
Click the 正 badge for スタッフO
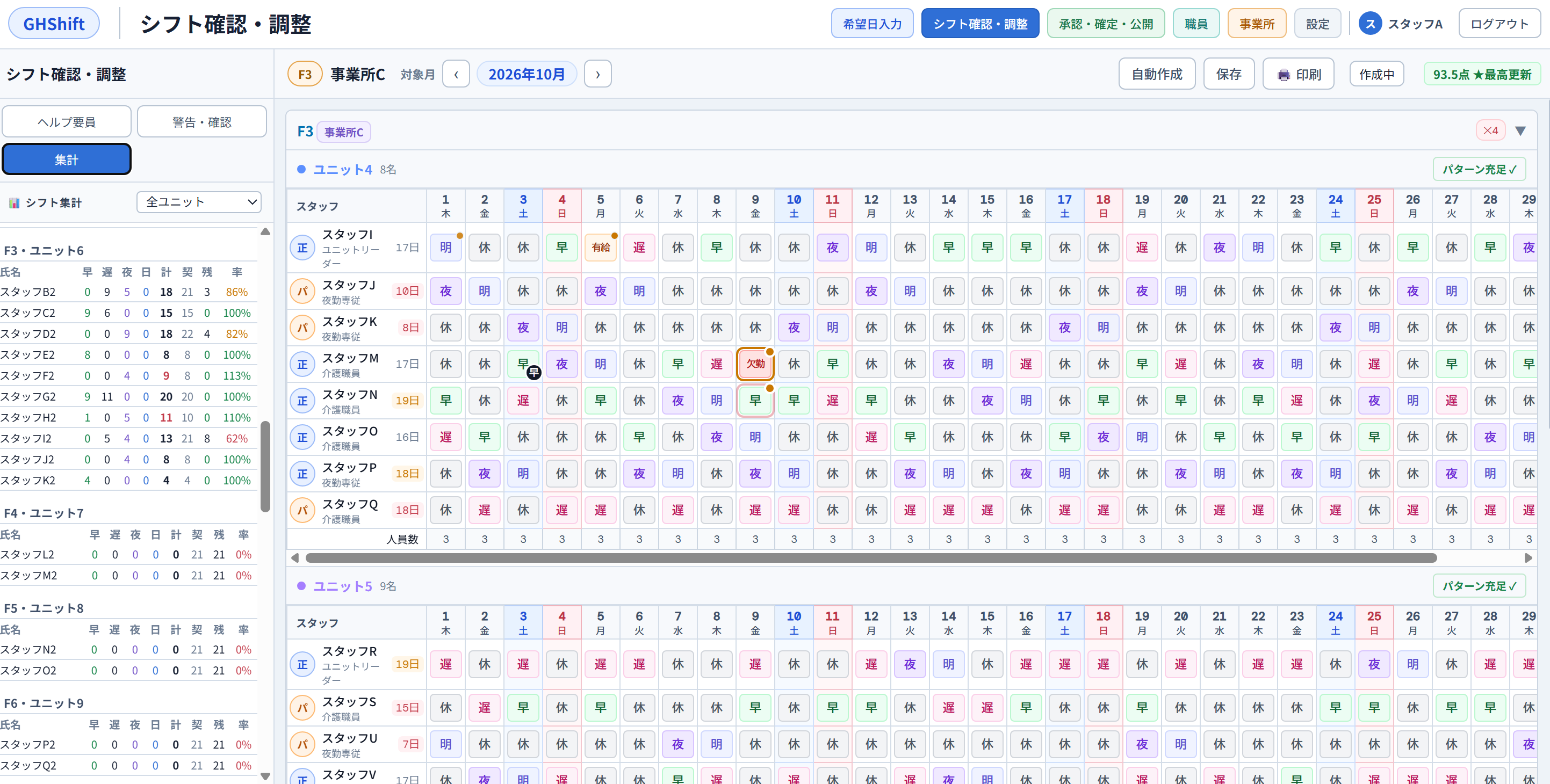(x=302, y=437)
